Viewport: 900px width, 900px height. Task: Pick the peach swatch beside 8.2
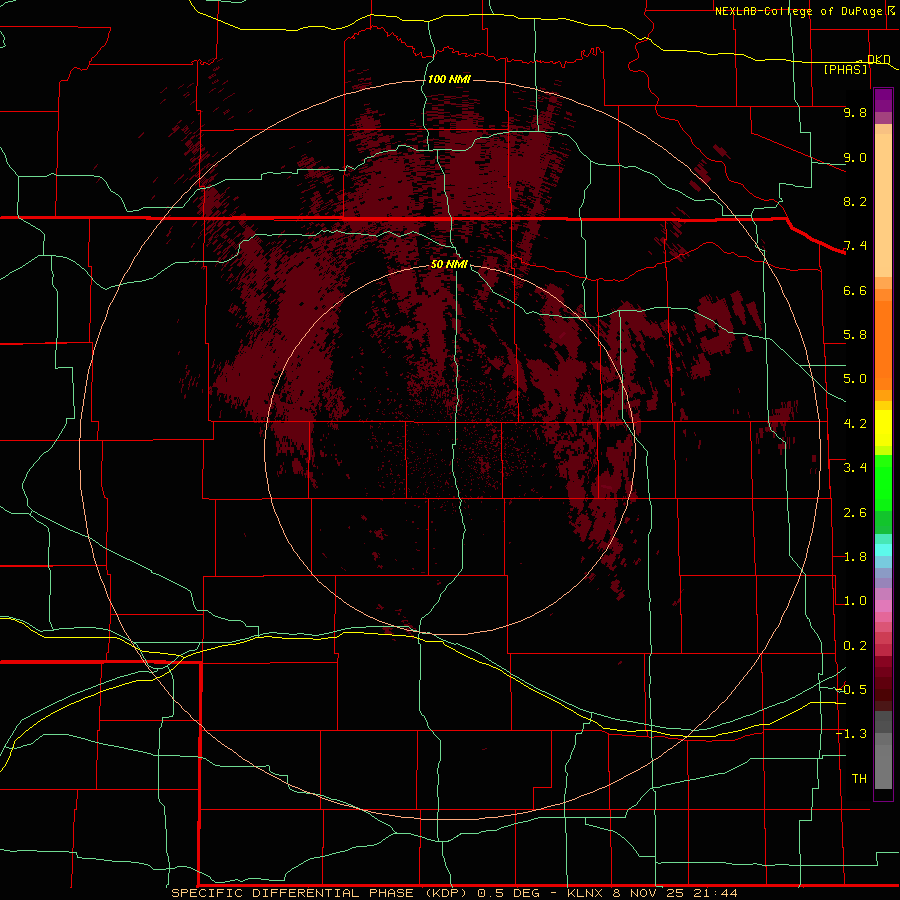[x=883, y=205]
